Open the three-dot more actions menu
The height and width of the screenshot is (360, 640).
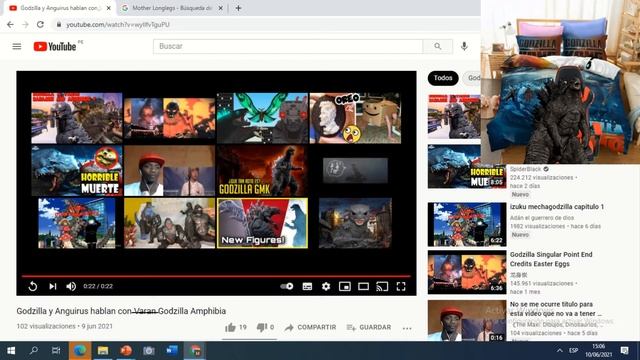pos(407,328)
